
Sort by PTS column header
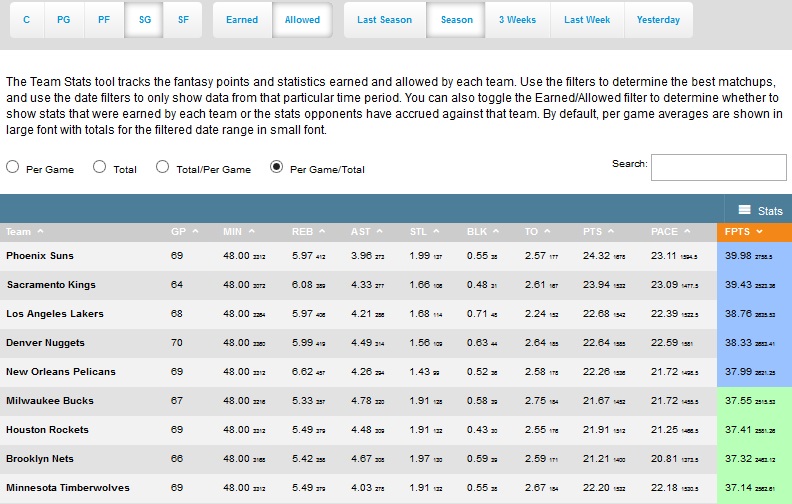598,232
